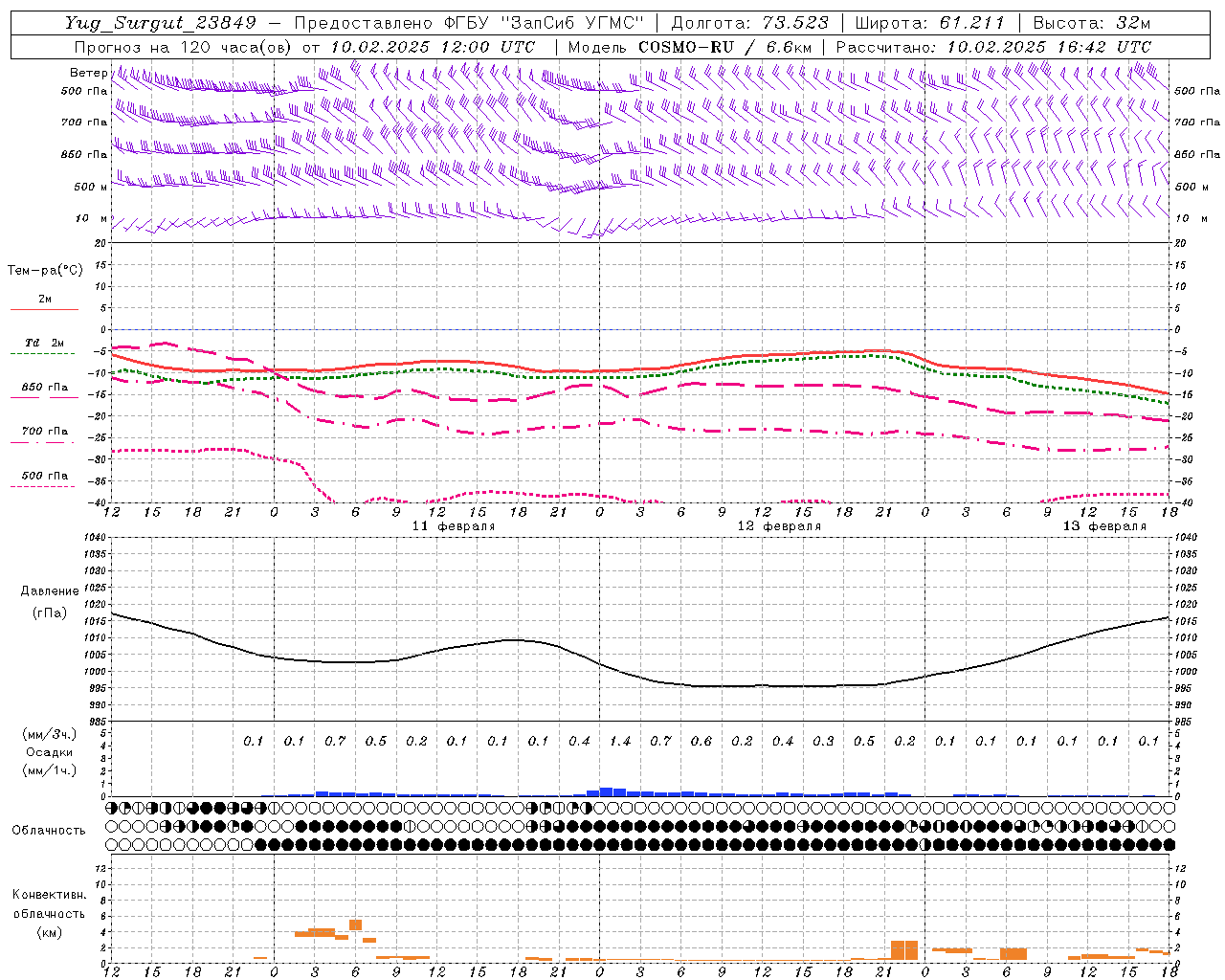Click the "Тем-ра(°С)" axis title

[45, 271]
